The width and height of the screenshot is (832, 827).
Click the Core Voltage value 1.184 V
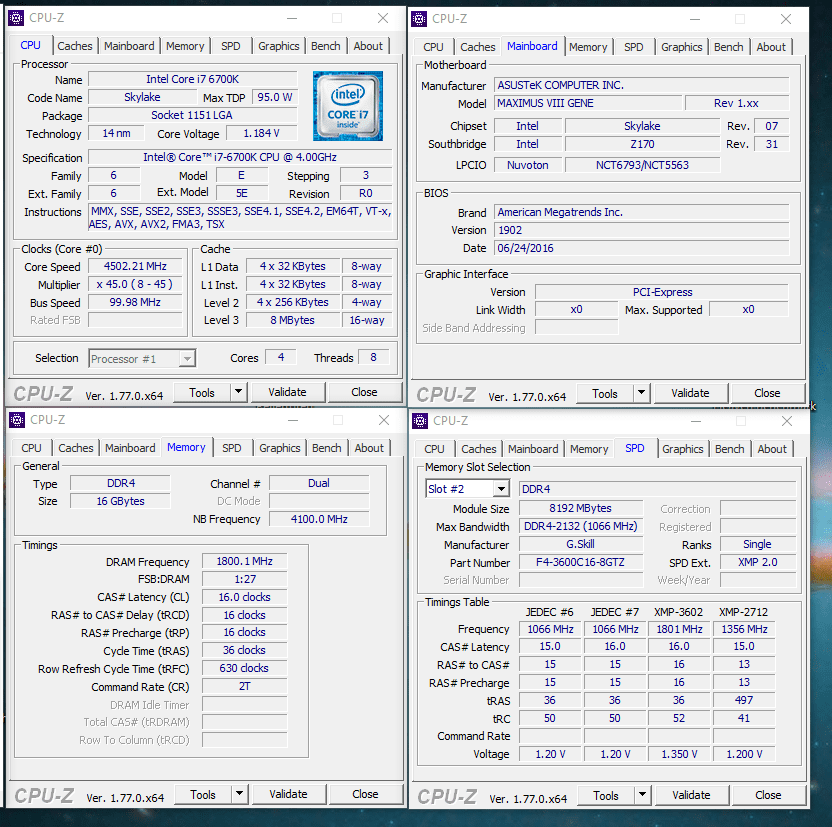point(262,133)
